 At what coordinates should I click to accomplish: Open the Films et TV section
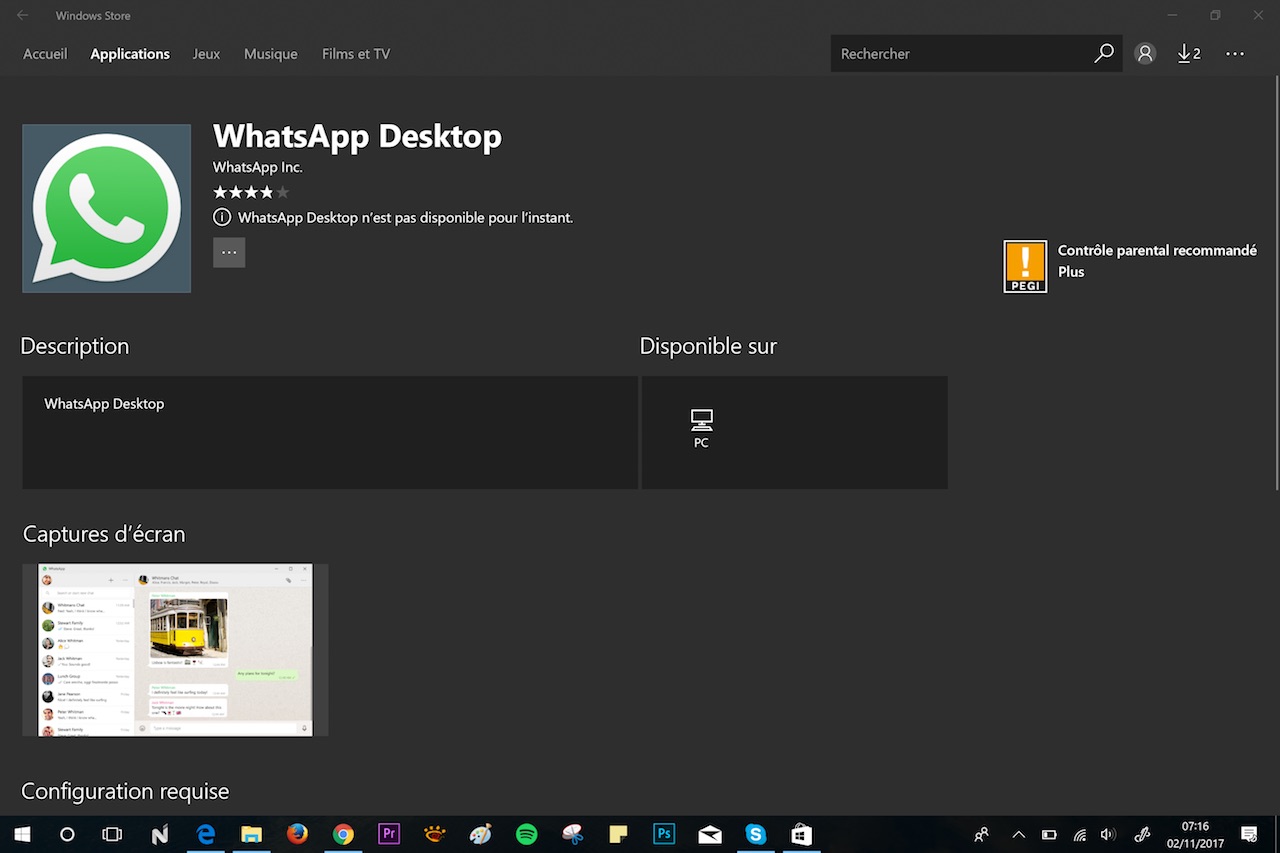click(355, 53)
